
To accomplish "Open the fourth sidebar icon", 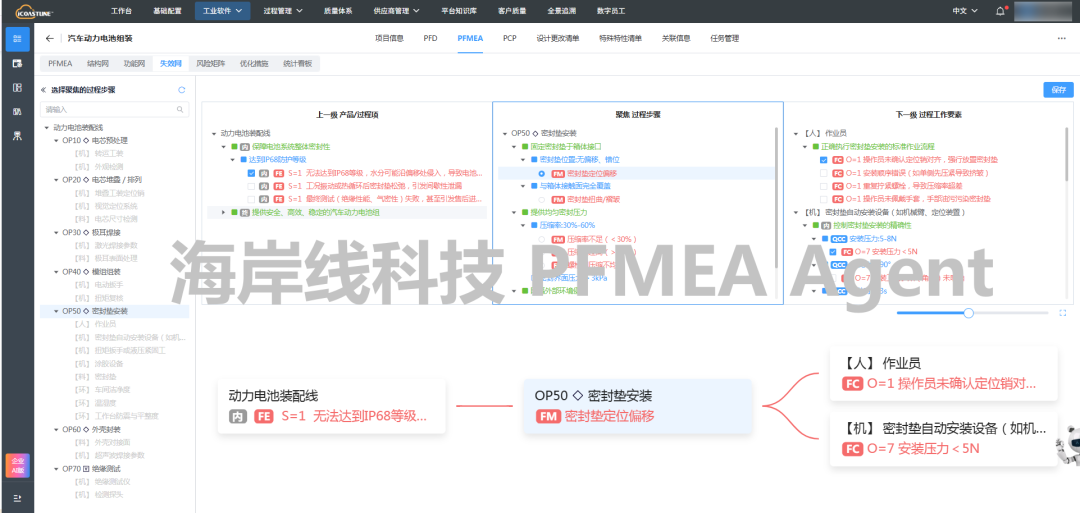I will click(x=17, y=112).
